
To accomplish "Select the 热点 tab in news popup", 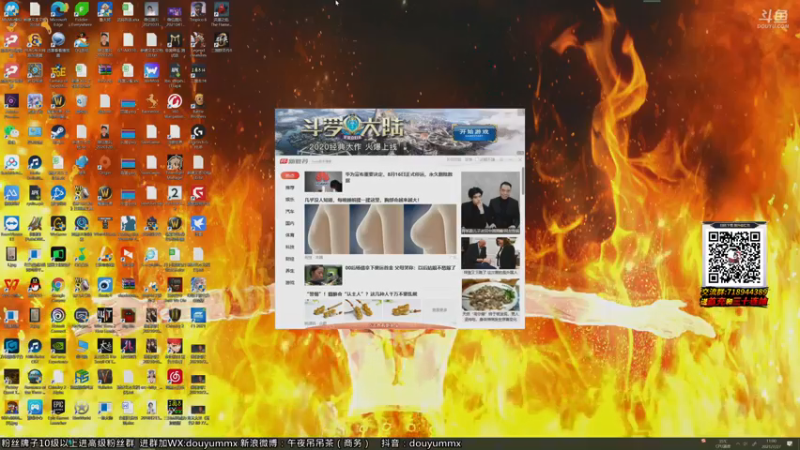I will 290,176.
